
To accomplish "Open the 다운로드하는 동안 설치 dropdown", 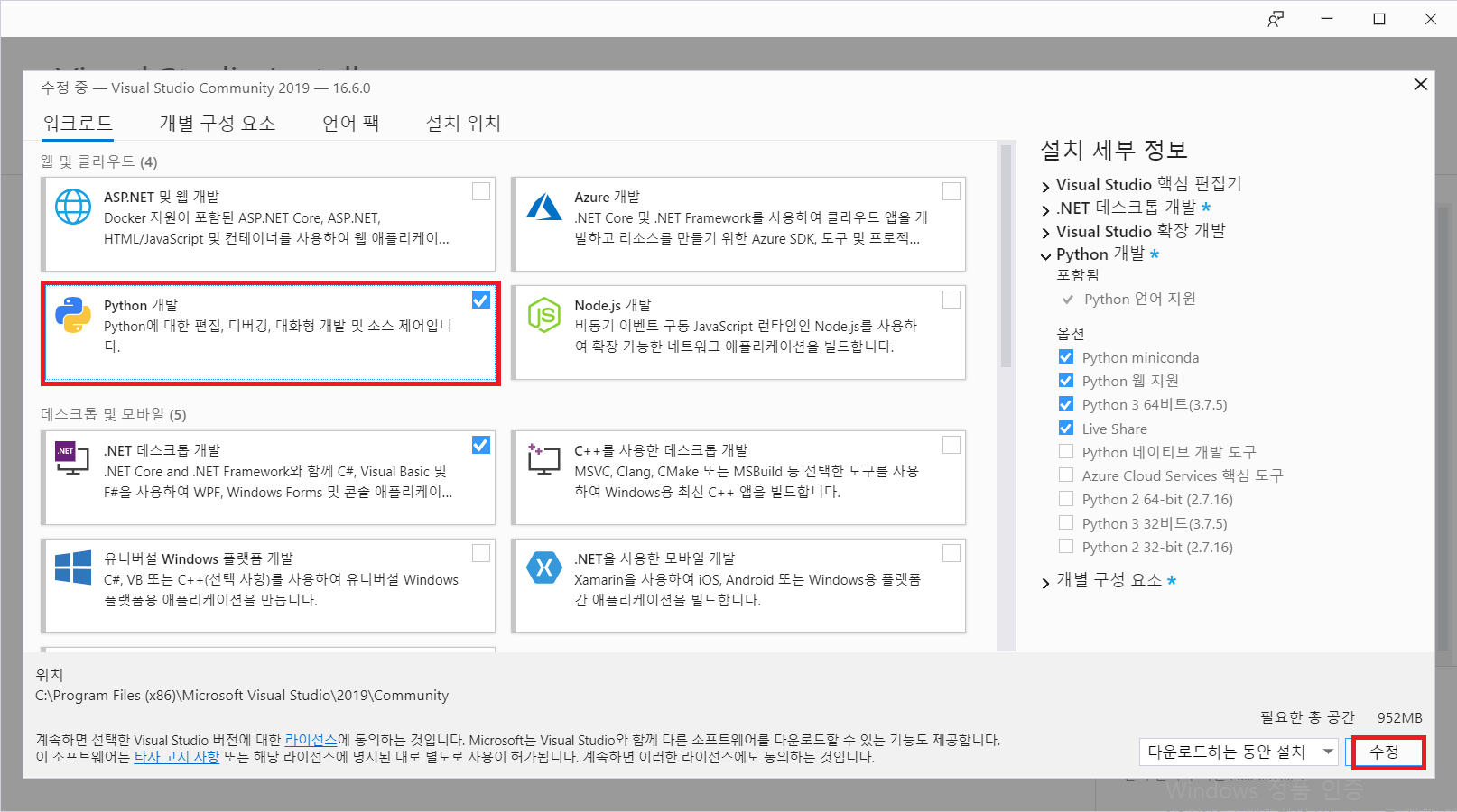I will pos(1239,752).
